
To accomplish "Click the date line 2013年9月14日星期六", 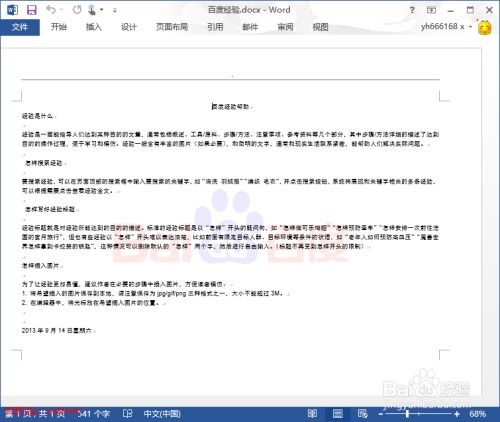I will click(x=57, y=331).
